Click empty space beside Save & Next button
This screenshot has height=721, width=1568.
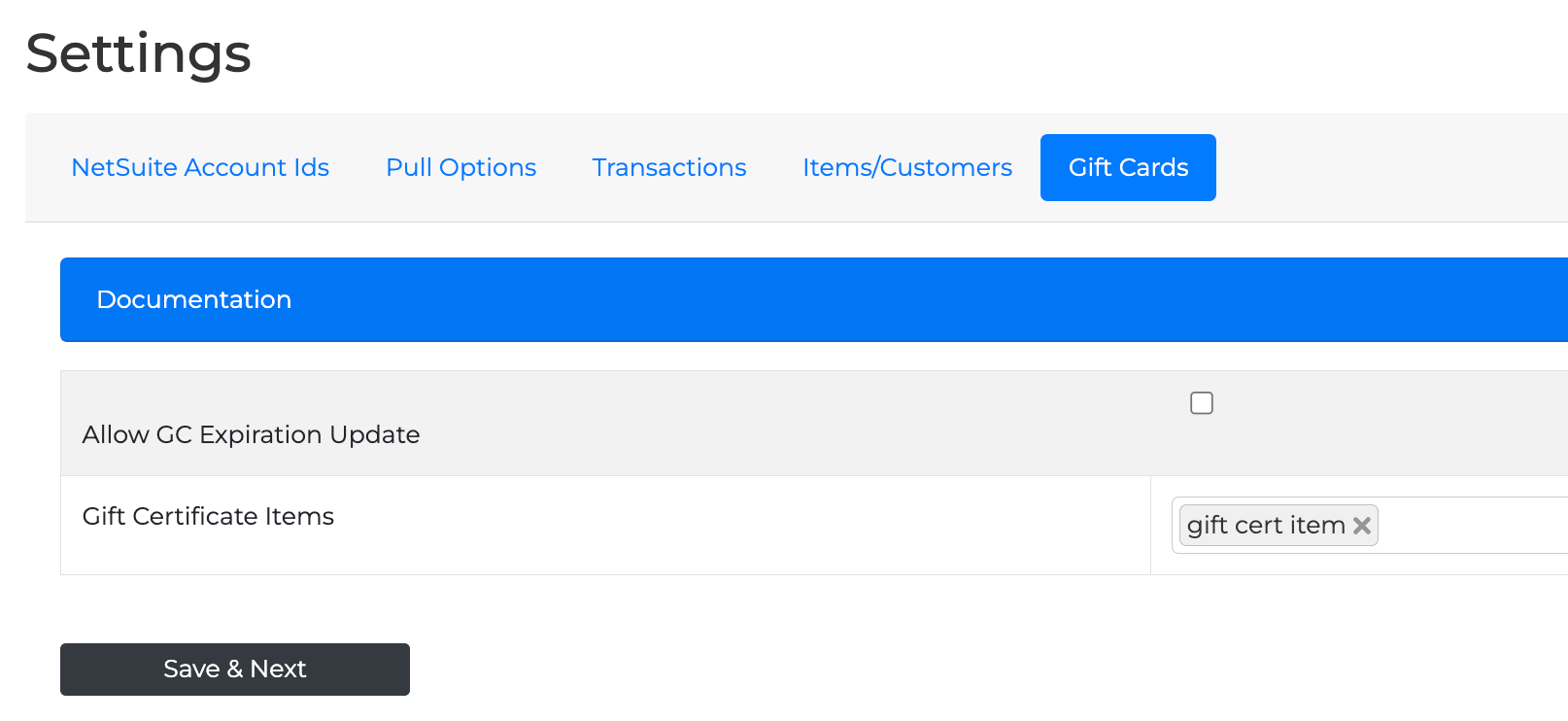tap(777, 669)
